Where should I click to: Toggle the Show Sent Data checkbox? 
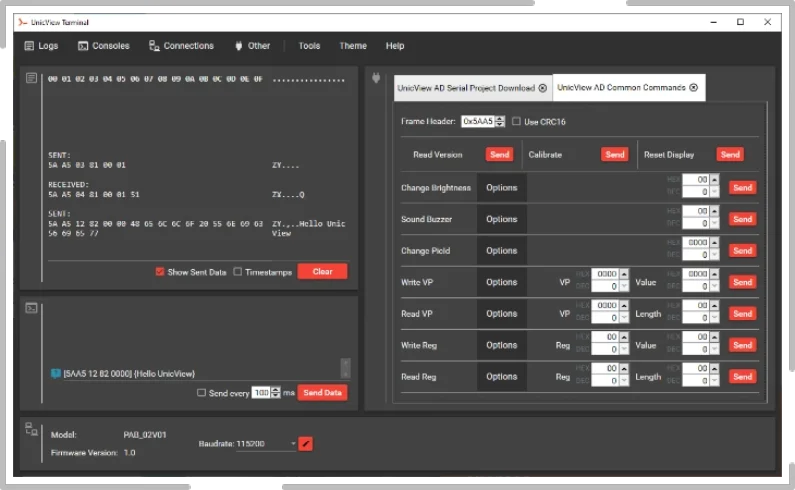coord(160,272)
